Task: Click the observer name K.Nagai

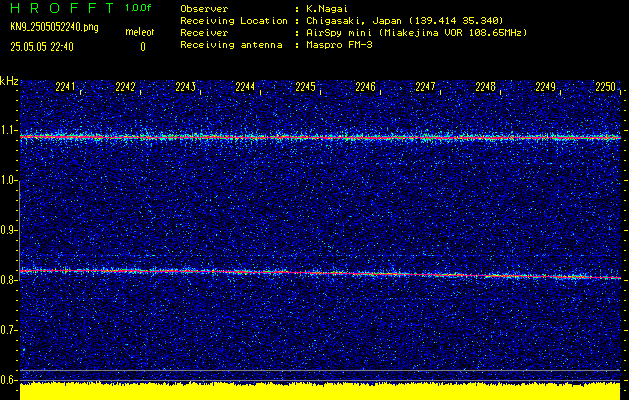Action: click(x=325, y=9)
